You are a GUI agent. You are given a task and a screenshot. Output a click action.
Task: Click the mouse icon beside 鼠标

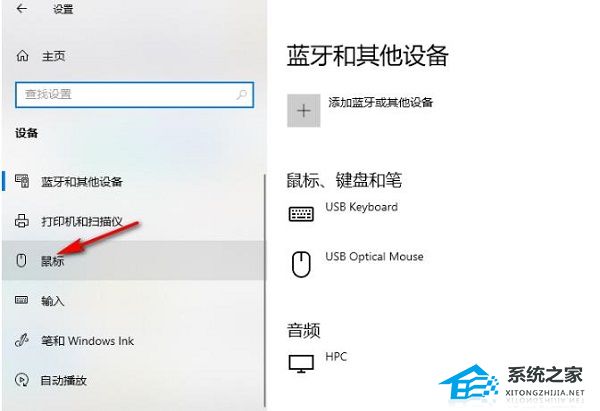(21, 260)
